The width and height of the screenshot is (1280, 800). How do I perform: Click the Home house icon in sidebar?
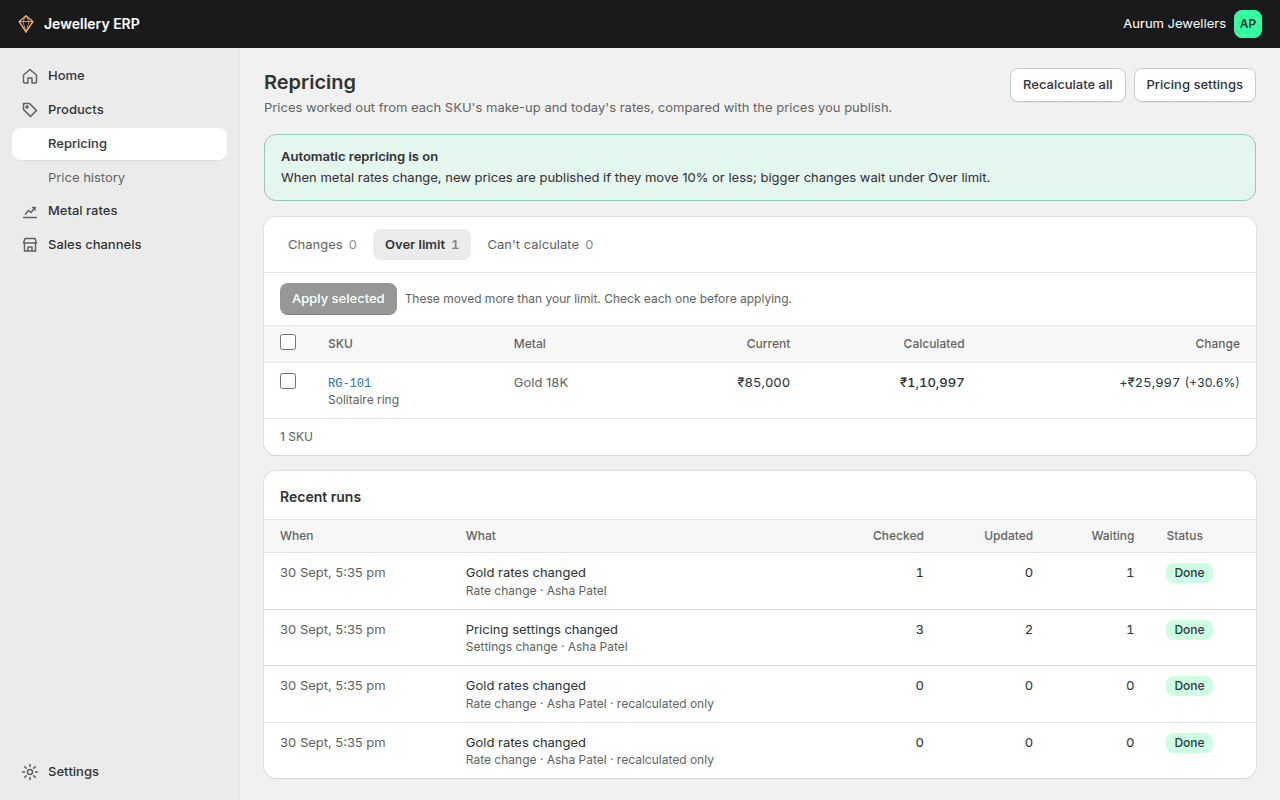[x=30, y=76]
